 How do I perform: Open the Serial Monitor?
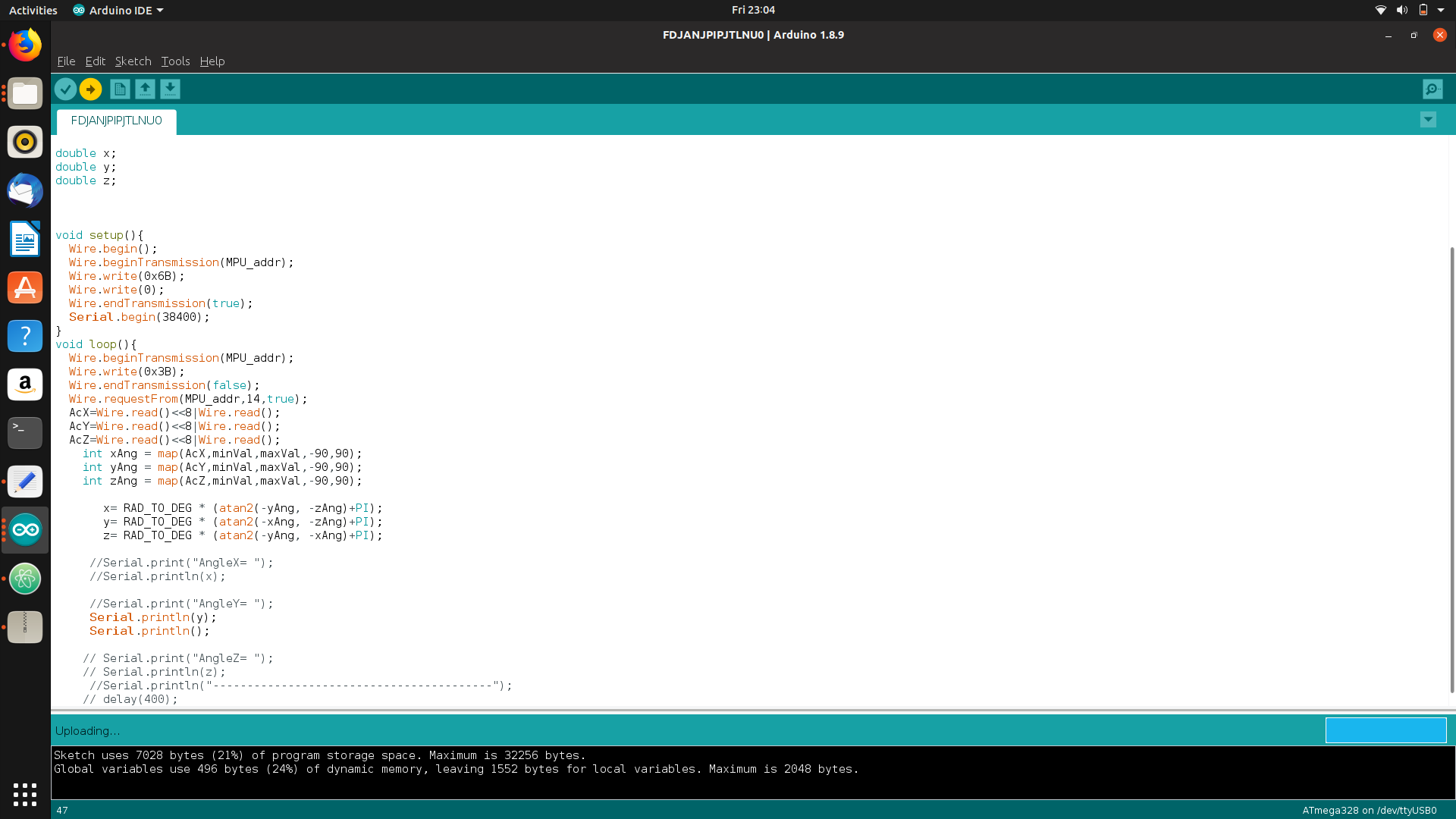point(1431,89)
